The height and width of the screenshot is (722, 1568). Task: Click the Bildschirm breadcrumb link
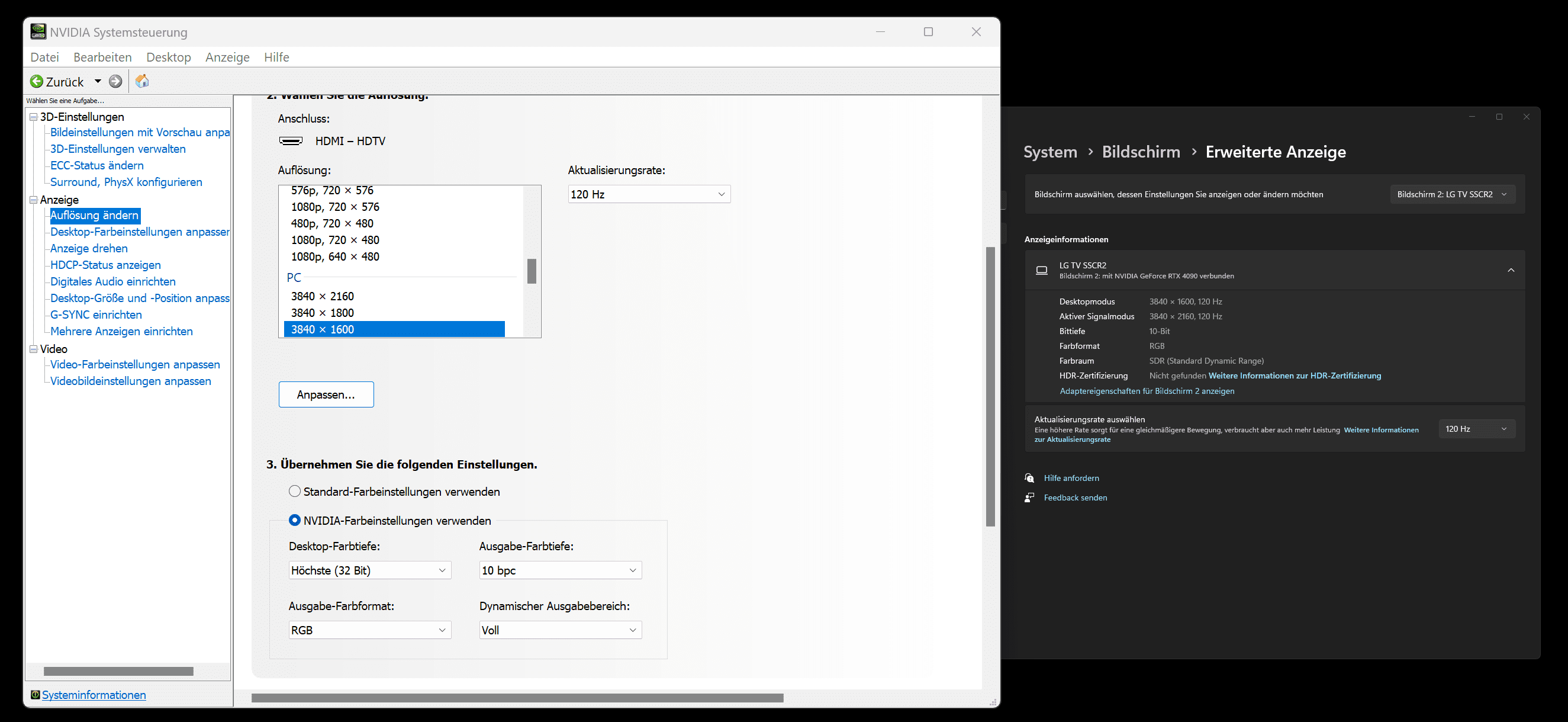coord(1141,152)
